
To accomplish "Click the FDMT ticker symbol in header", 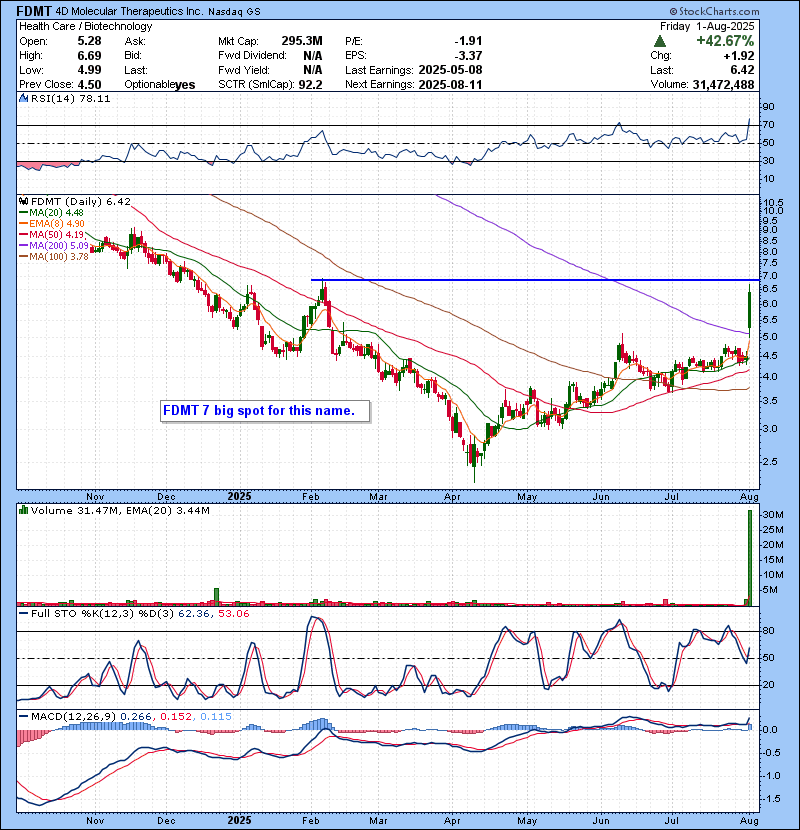I will coord(34,11).
